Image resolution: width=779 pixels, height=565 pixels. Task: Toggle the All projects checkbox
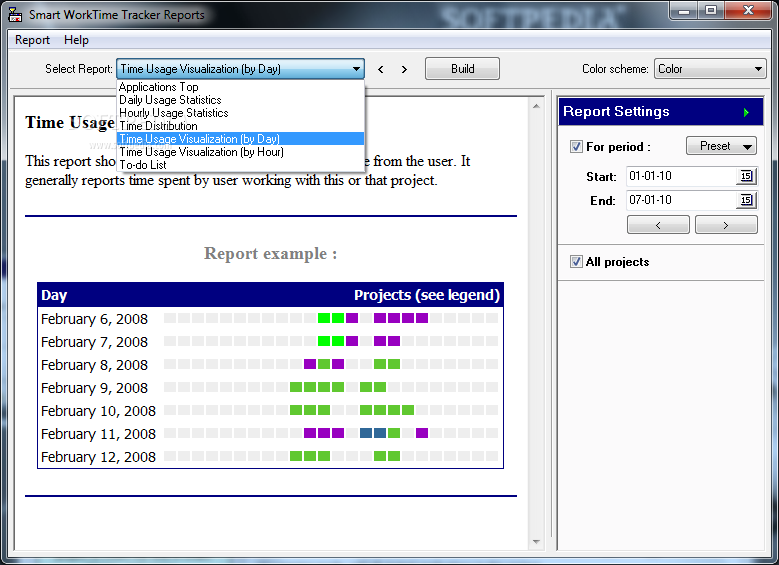(x=576, y=262)
